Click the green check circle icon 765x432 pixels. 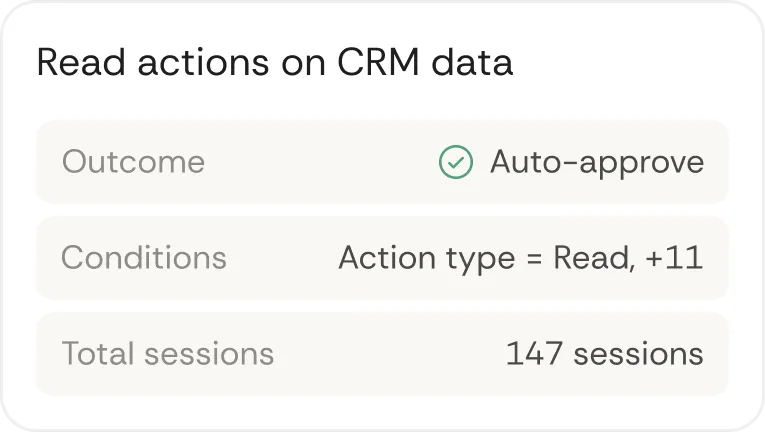pyautogui.click(x=456, y=162)
